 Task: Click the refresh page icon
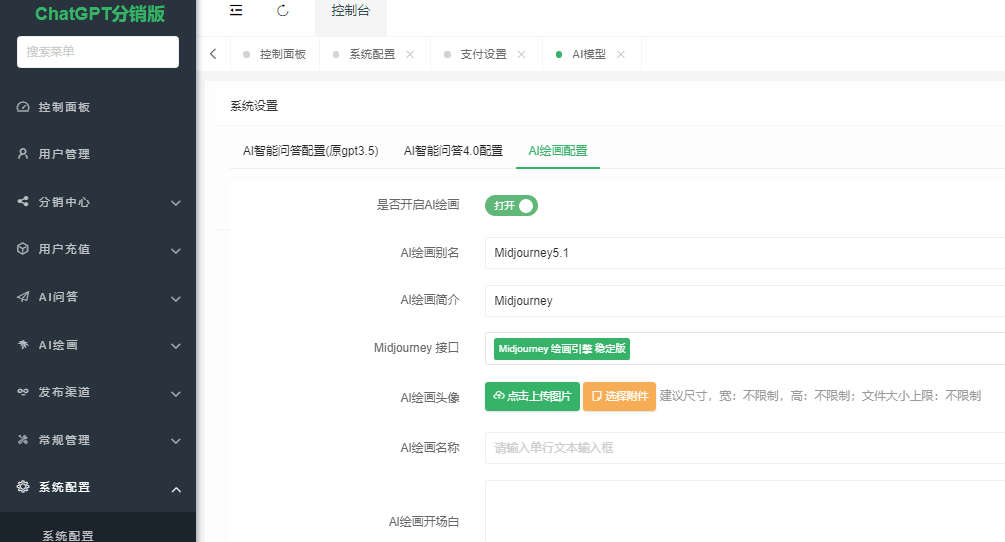[x=283, y=10]
